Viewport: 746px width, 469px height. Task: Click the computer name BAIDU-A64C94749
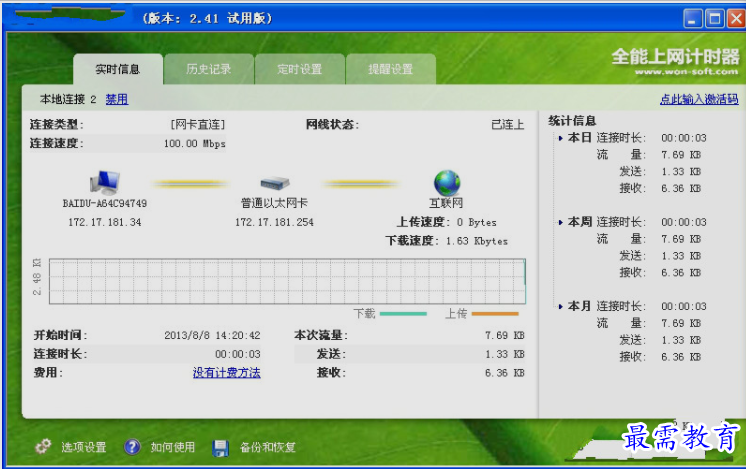[105, 204]
